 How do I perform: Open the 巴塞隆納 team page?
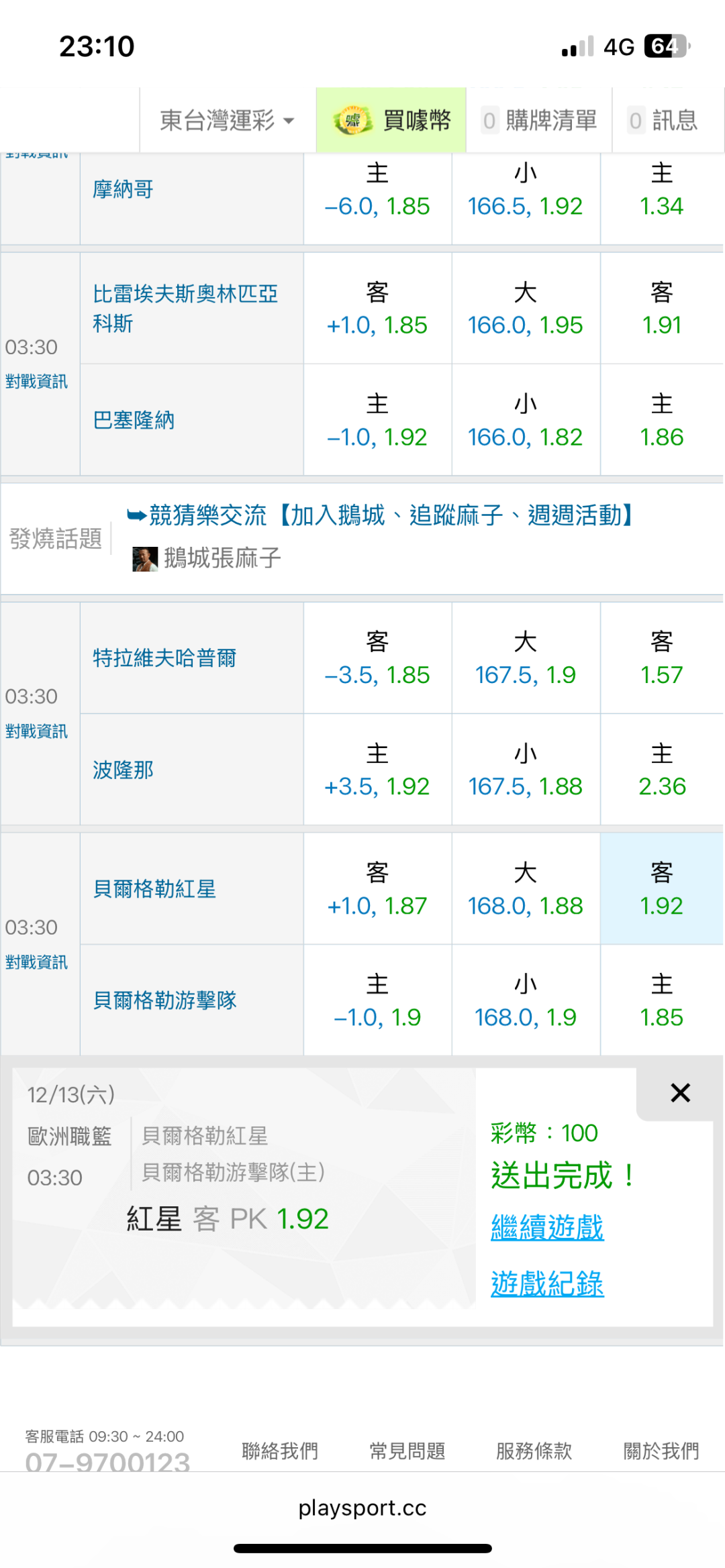click(x=134, y=420)
